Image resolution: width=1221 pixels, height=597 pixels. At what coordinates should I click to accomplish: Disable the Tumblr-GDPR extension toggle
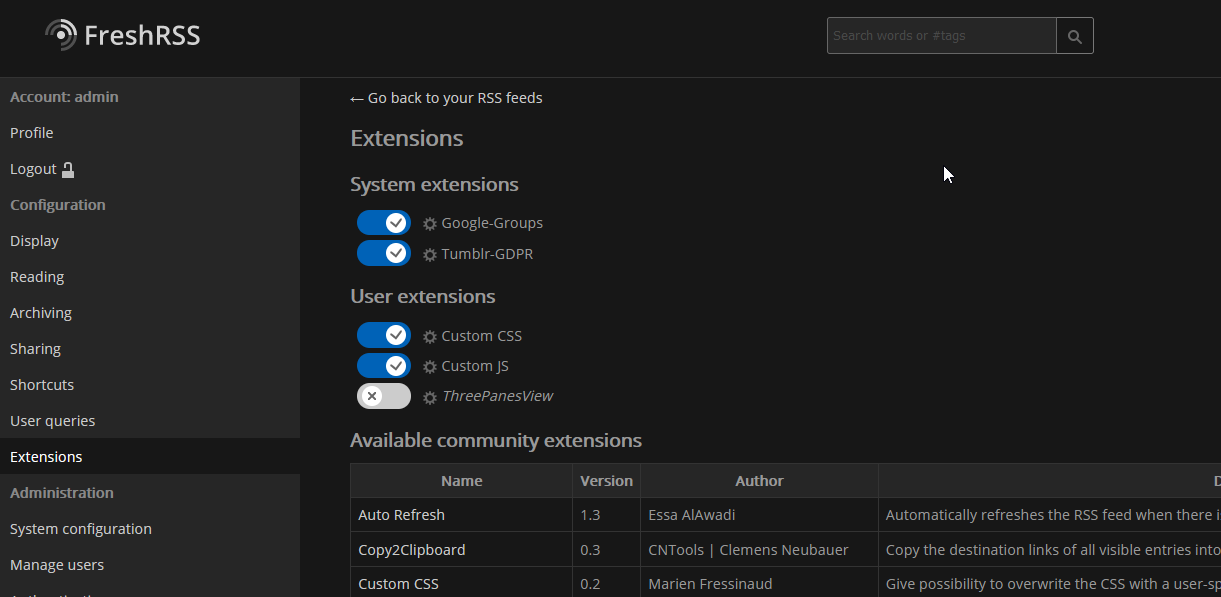[384, 253]
